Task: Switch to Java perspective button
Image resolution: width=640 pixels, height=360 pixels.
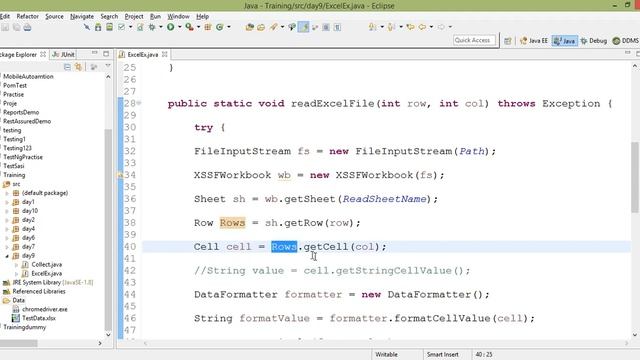Action: coord(564,41)
